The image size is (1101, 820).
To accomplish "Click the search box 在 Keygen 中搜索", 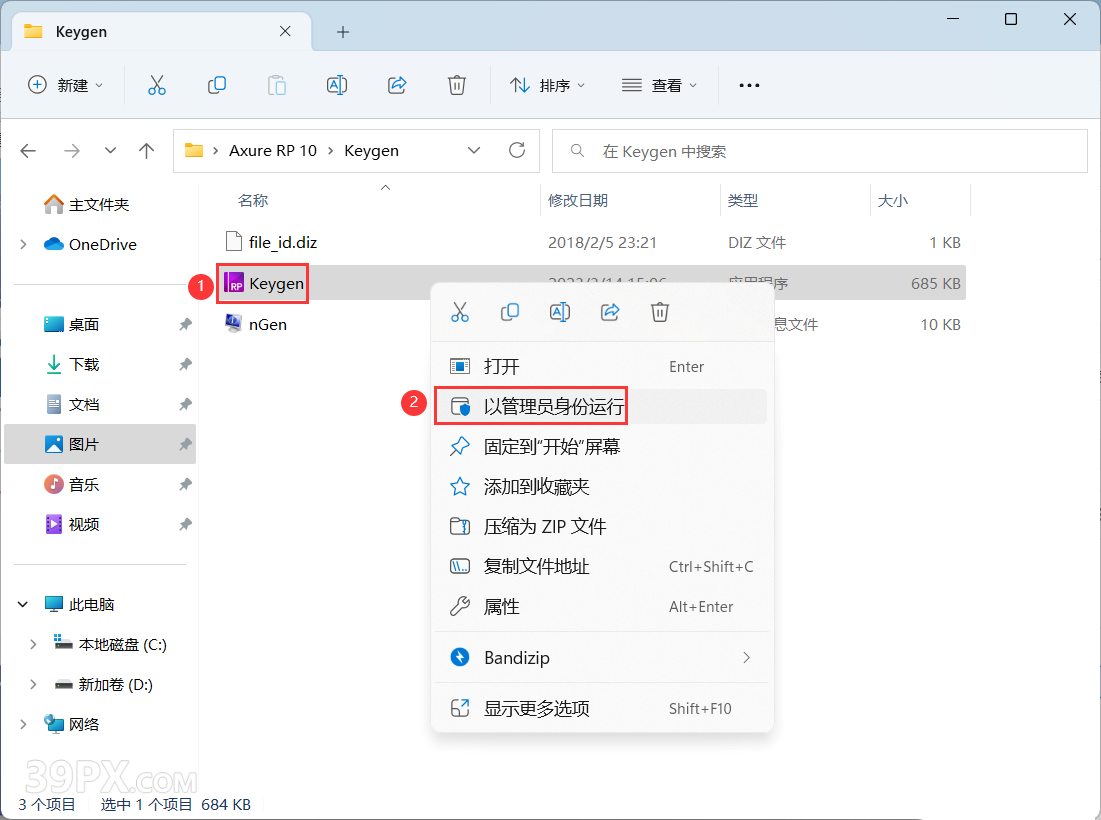I will (x=819, y=151).
